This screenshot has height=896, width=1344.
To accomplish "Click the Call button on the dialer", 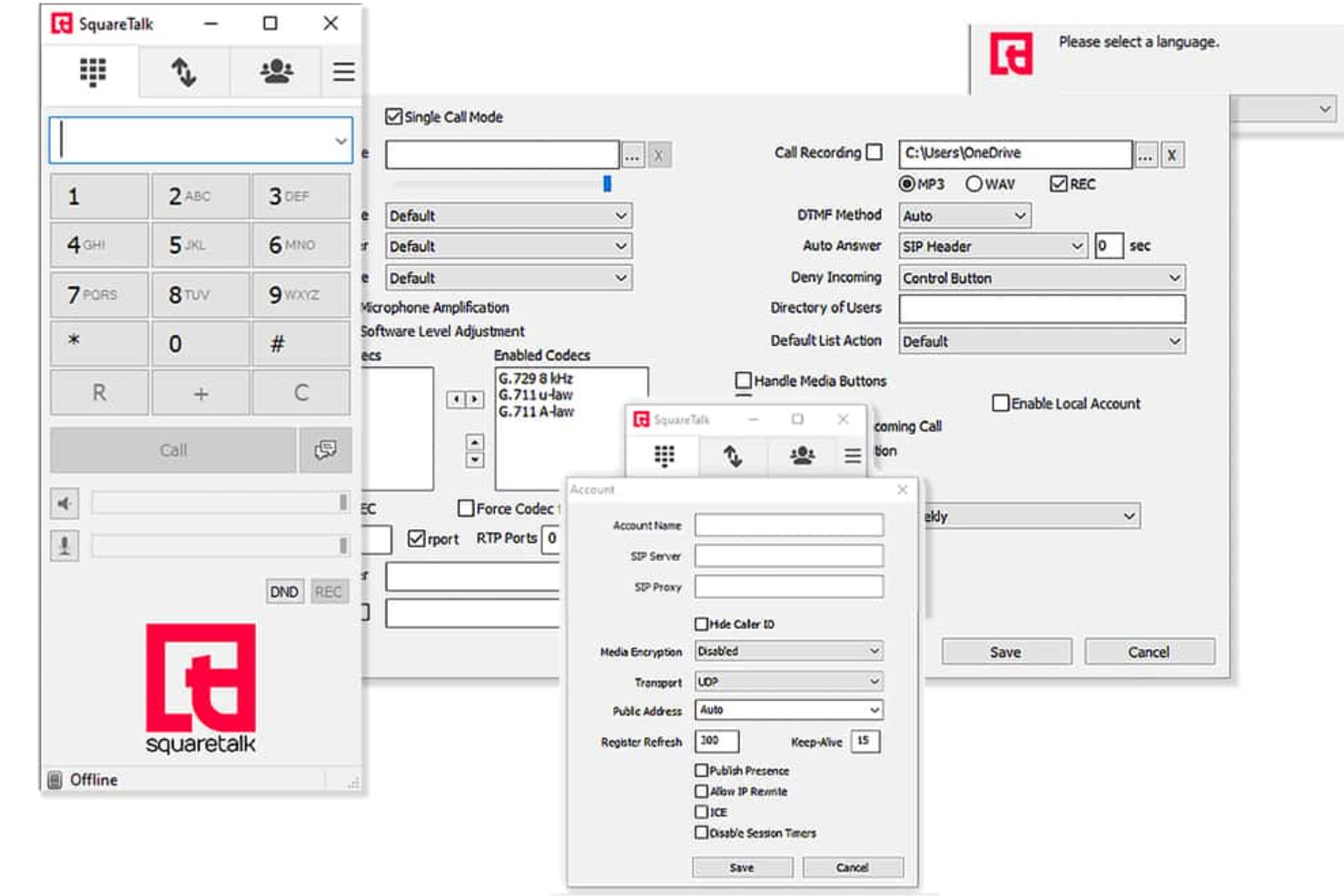I will point(173,450).
